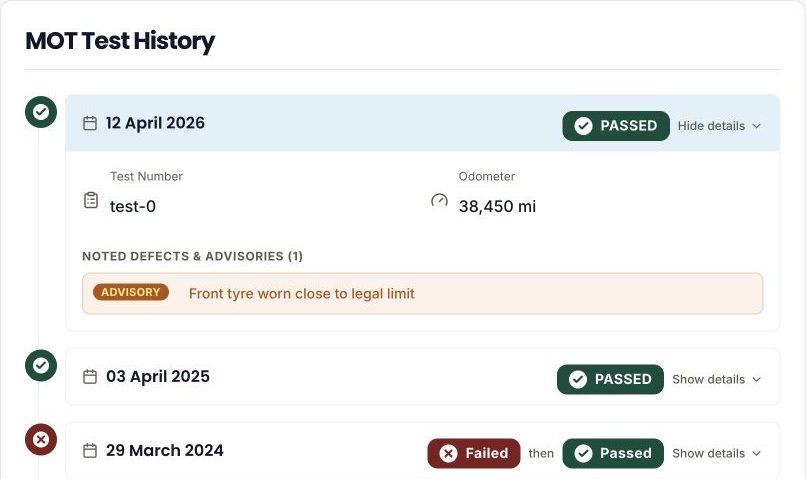This screenshot has height=479, width=806.
Task: Click the green pass marker beside 03 April 2025
Action: click(41, 365)
